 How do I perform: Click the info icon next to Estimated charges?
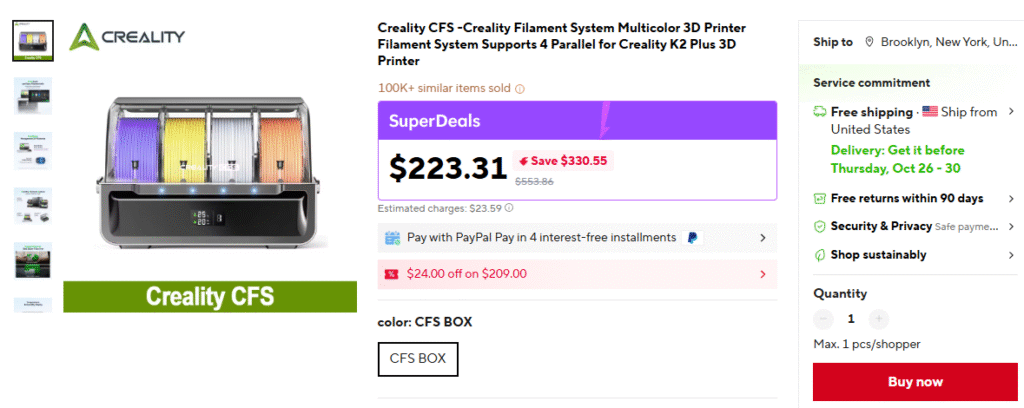(509, 209)
